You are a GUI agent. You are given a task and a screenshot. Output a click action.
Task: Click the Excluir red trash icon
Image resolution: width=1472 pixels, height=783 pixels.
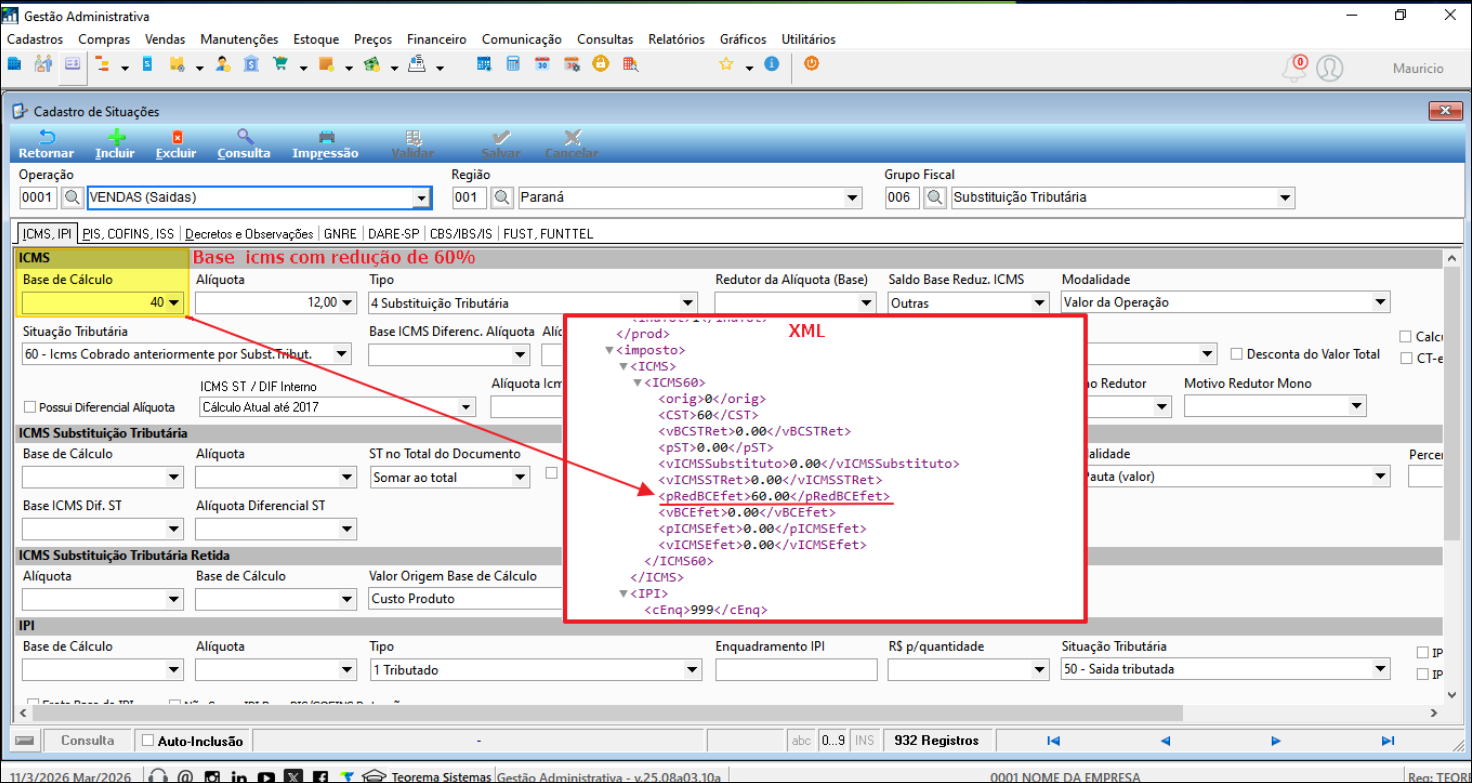click(177, 138)
